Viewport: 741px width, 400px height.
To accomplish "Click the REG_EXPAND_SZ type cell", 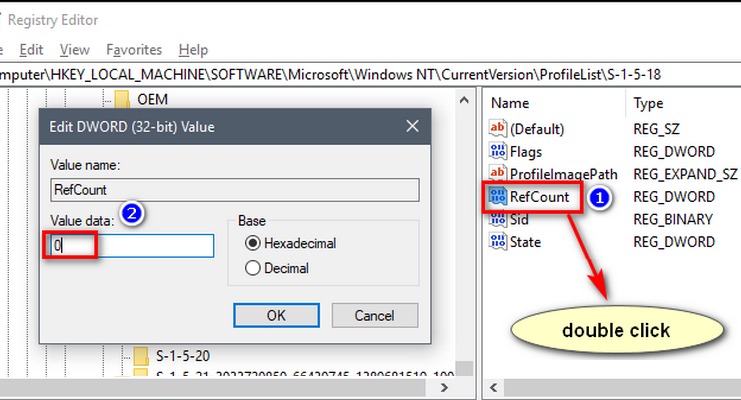I will [x=685, y=174].
